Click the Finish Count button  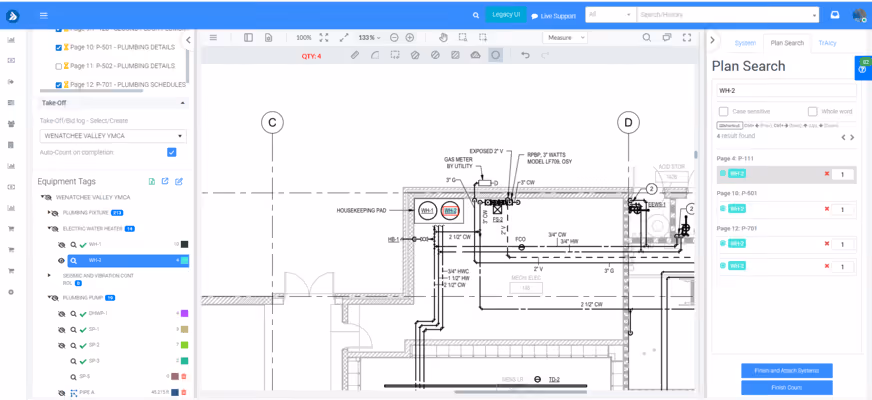point(786,387)
